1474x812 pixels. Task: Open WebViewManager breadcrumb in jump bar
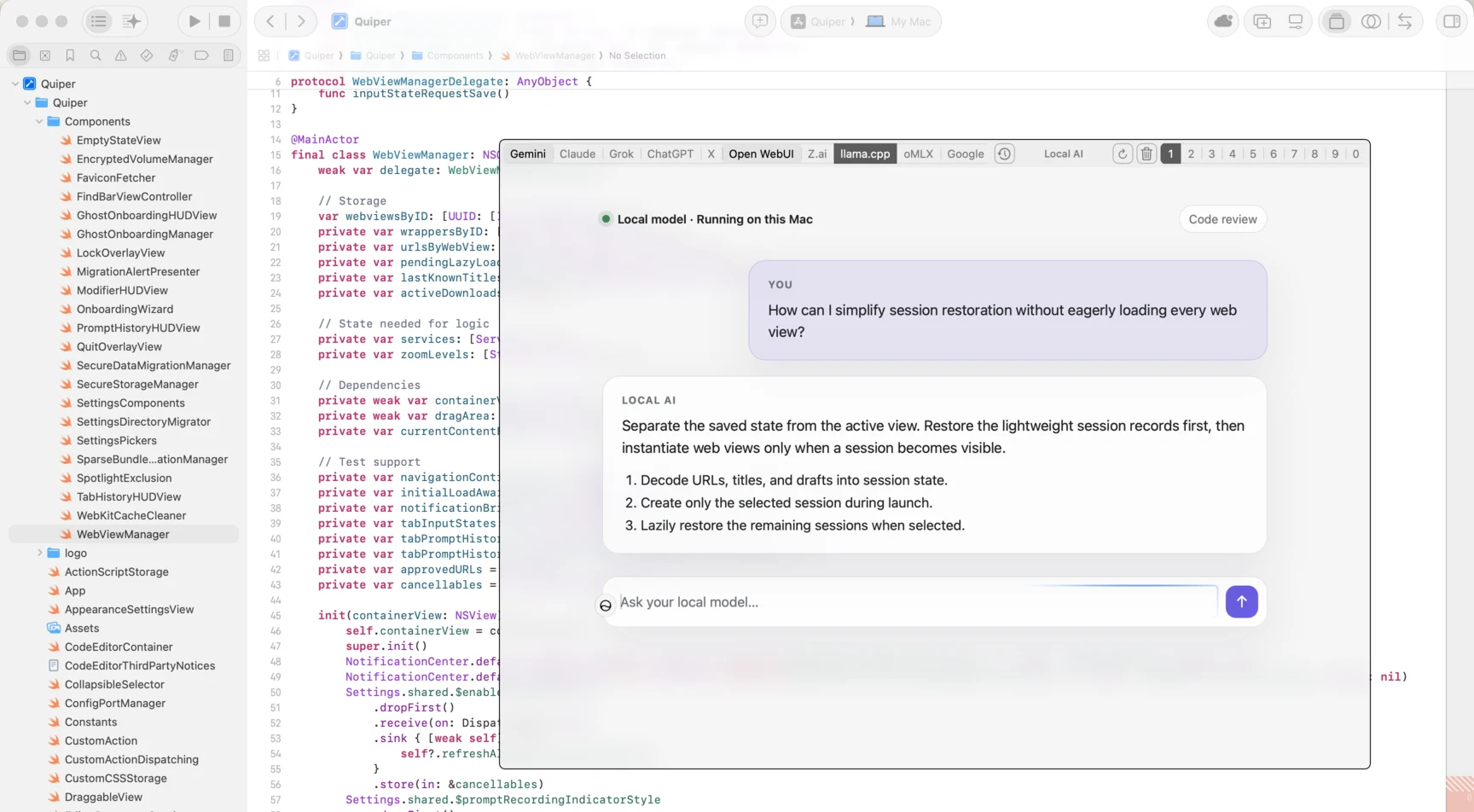coord(548,55)
